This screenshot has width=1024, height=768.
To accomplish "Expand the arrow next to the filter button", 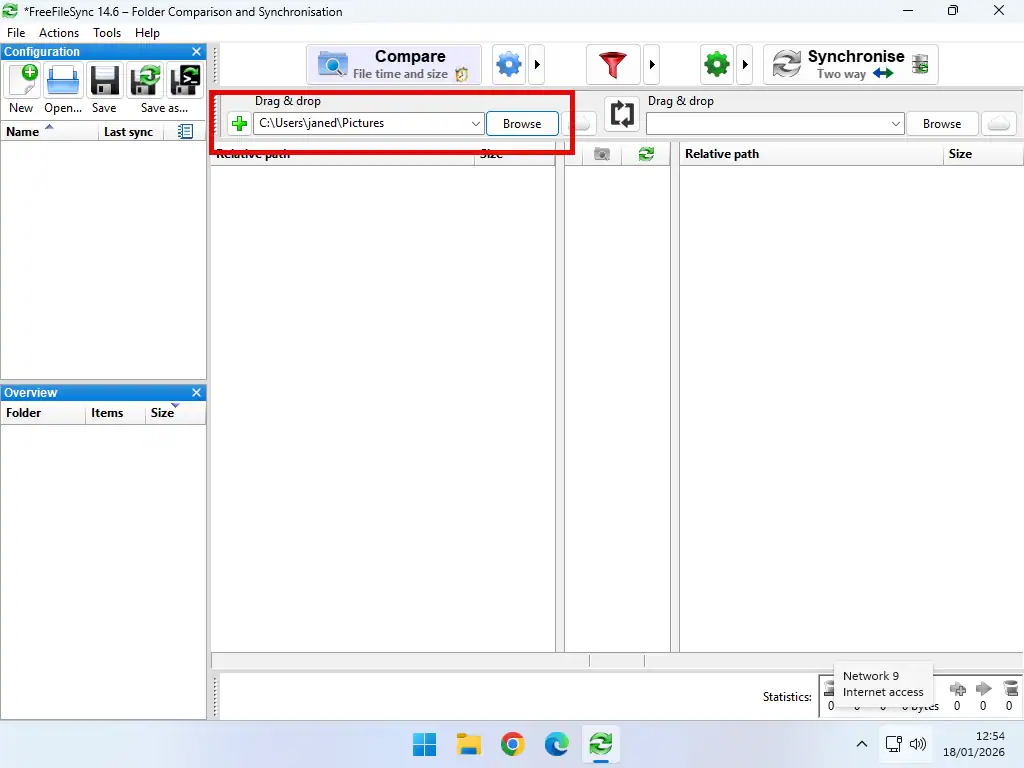I will (652, 63).
